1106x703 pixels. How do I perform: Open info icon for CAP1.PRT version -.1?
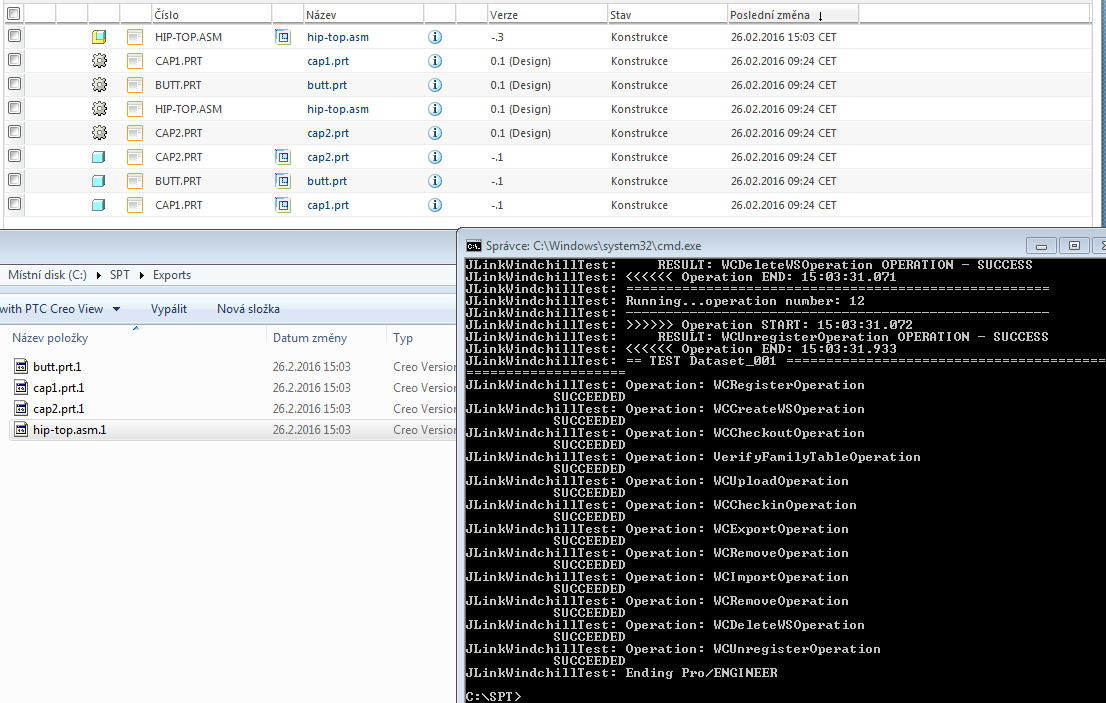tap(435, 205)
